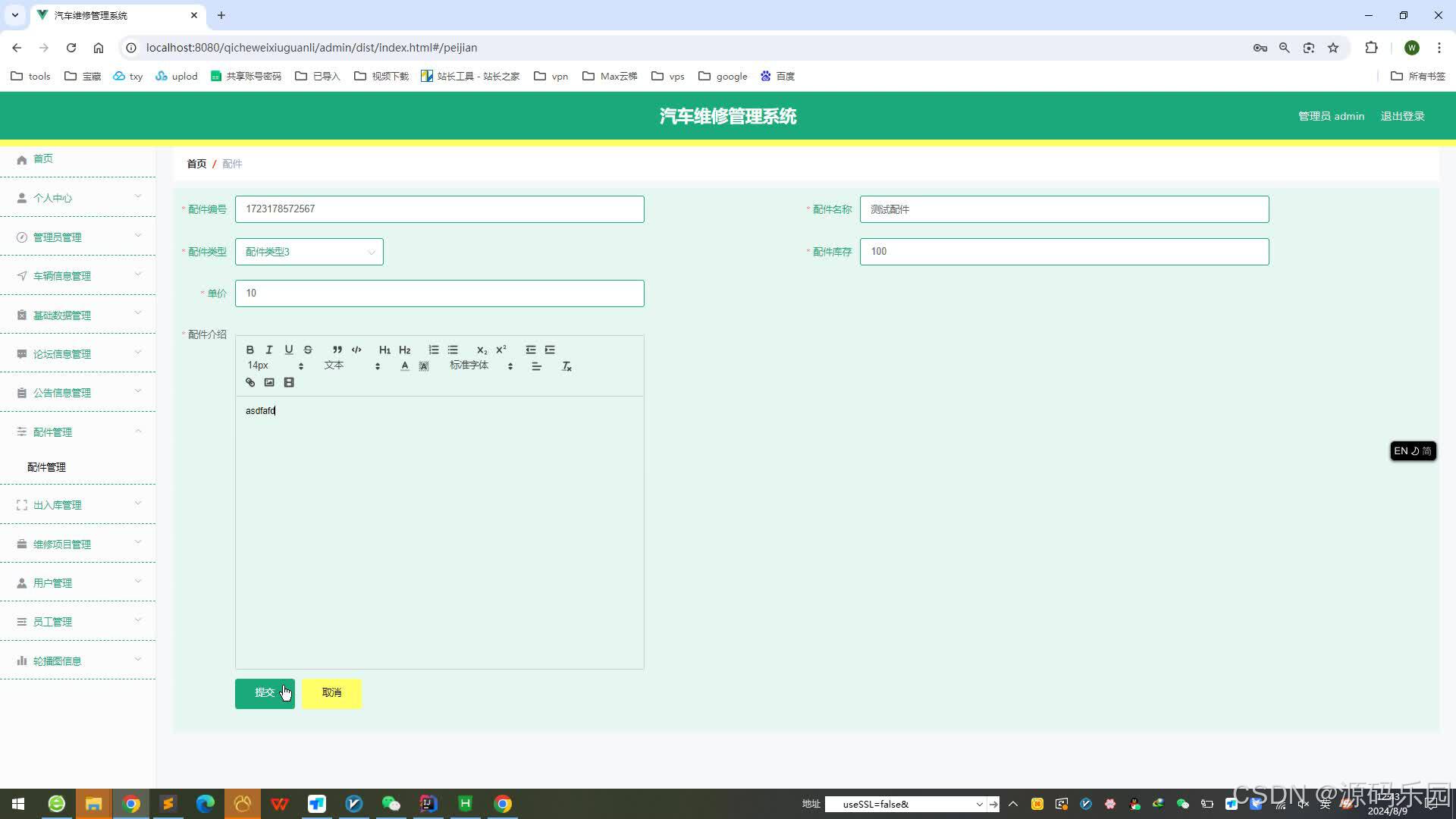Select the 配件管理 submenu item
1456x819 pixels.
point(46,466)
